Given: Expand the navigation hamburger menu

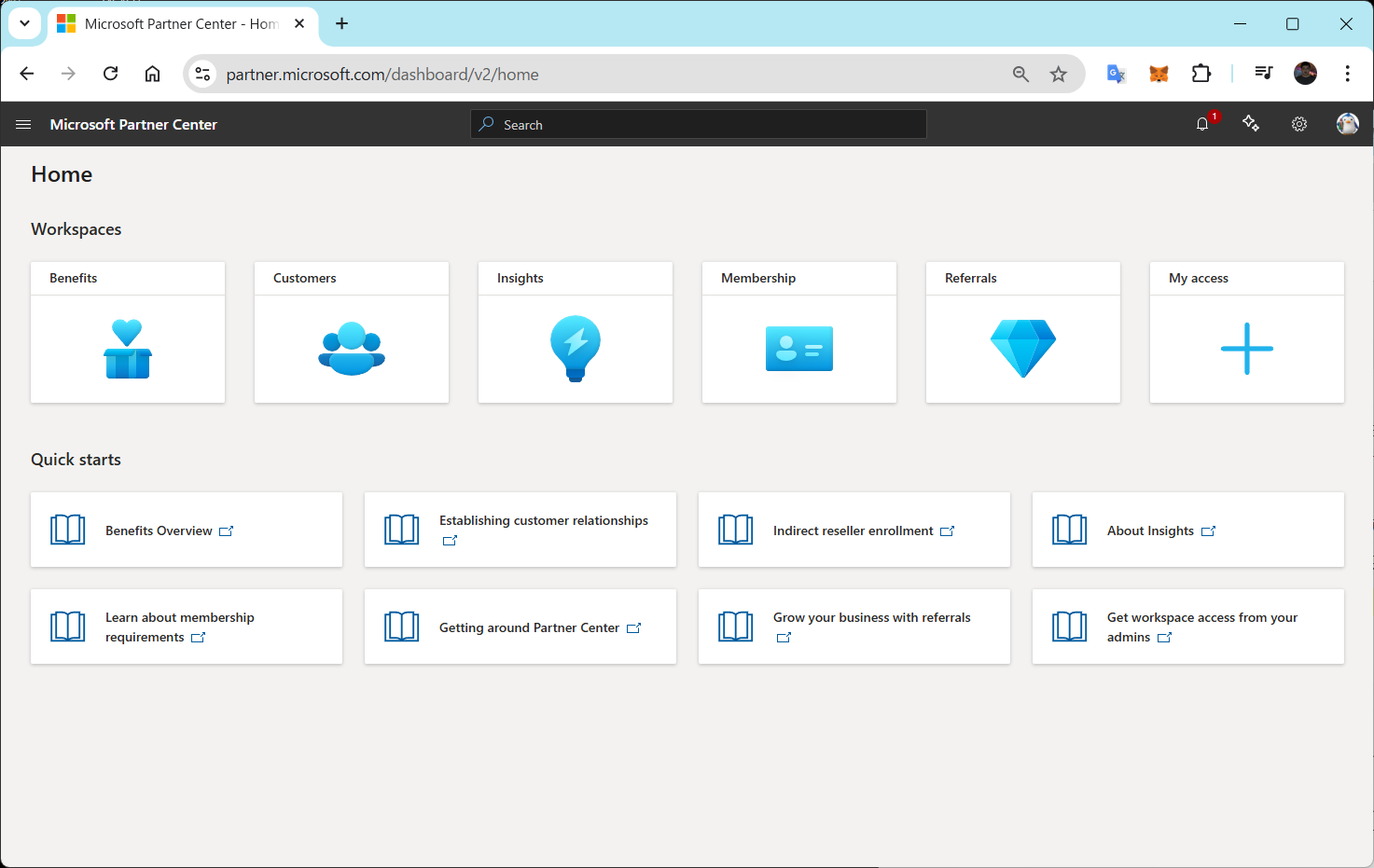Looking at the screenshot, I should point(22,123).
